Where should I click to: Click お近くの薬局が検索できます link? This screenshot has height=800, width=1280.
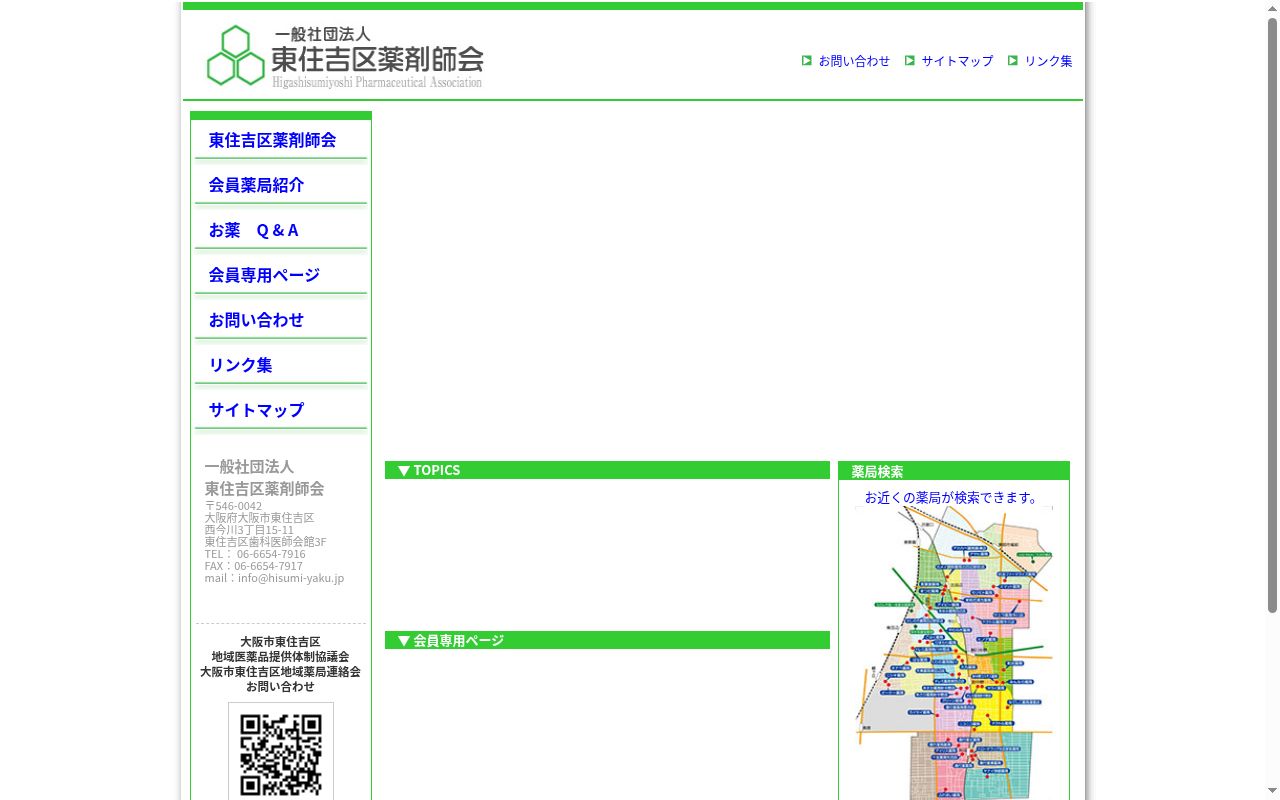click(953, 497)
